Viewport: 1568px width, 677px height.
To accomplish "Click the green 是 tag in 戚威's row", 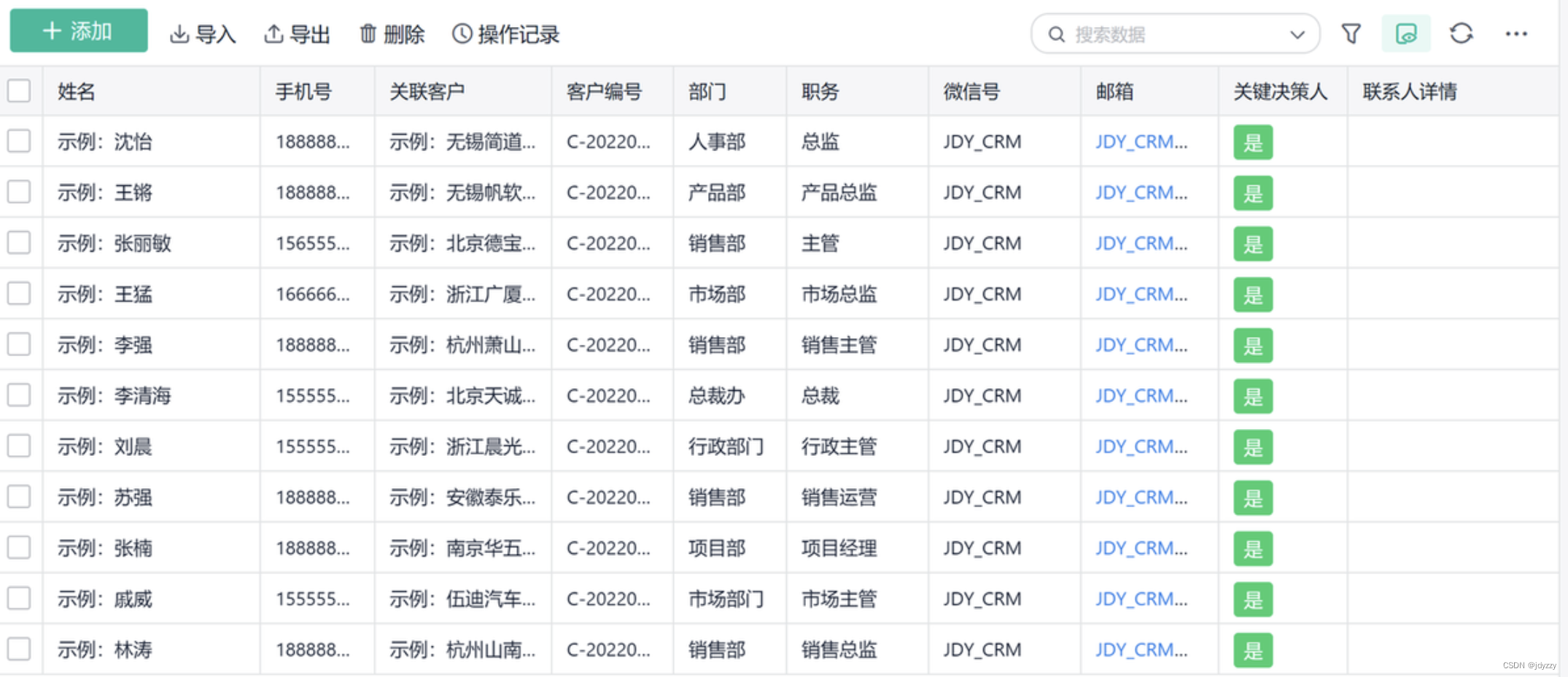I will point(1253,600).
